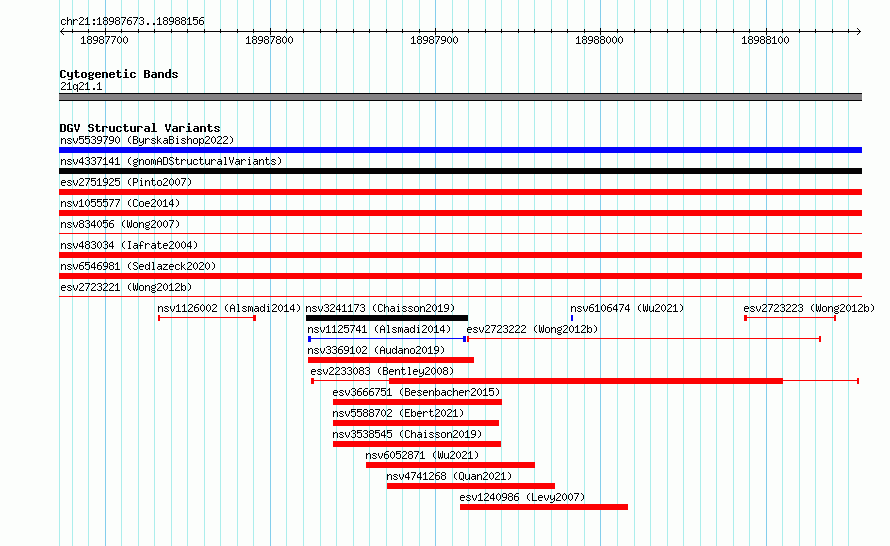The image size is (890, 546).
Task: Open variant nsv6106474 (Wu2021) label
Action: pyautogui.click(x=627, y=308)
